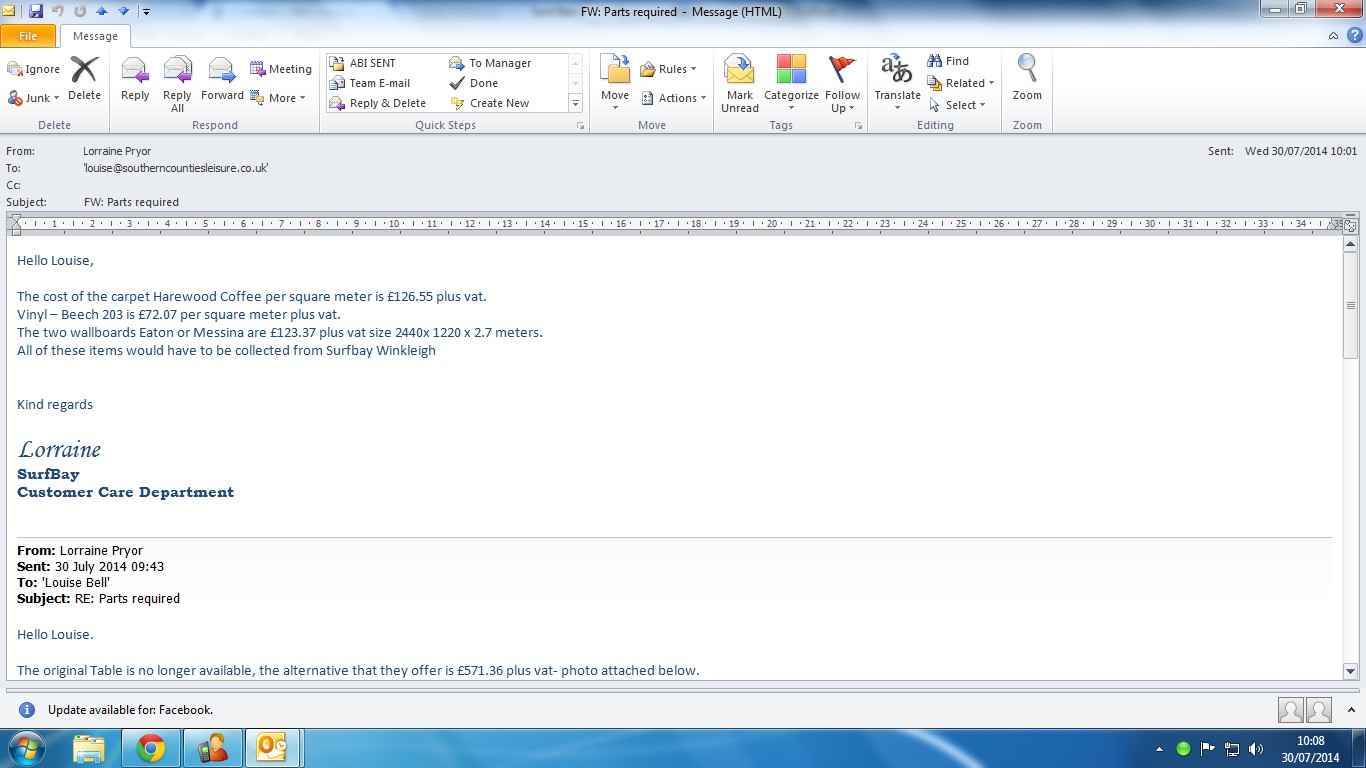Click Create New quick step
This screenshot has width=1366, height=768.
pyautogui.click(x=490, y=103)
